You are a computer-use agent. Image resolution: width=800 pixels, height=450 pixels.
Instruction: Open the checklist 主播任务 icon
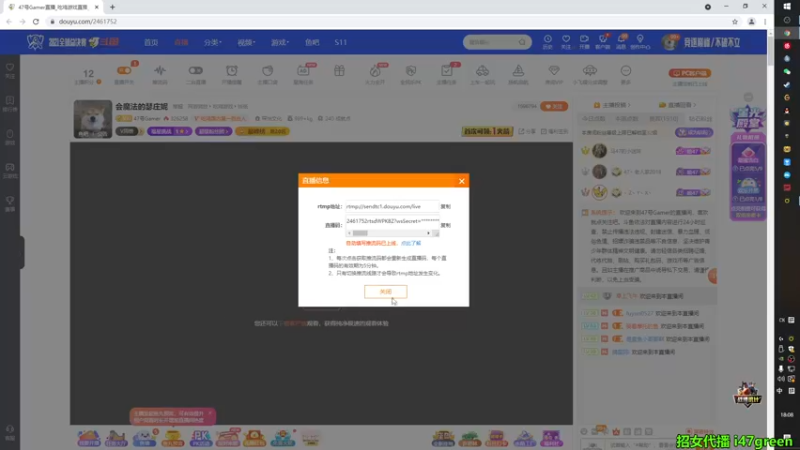pyautogui.click(x=446, y=71)
